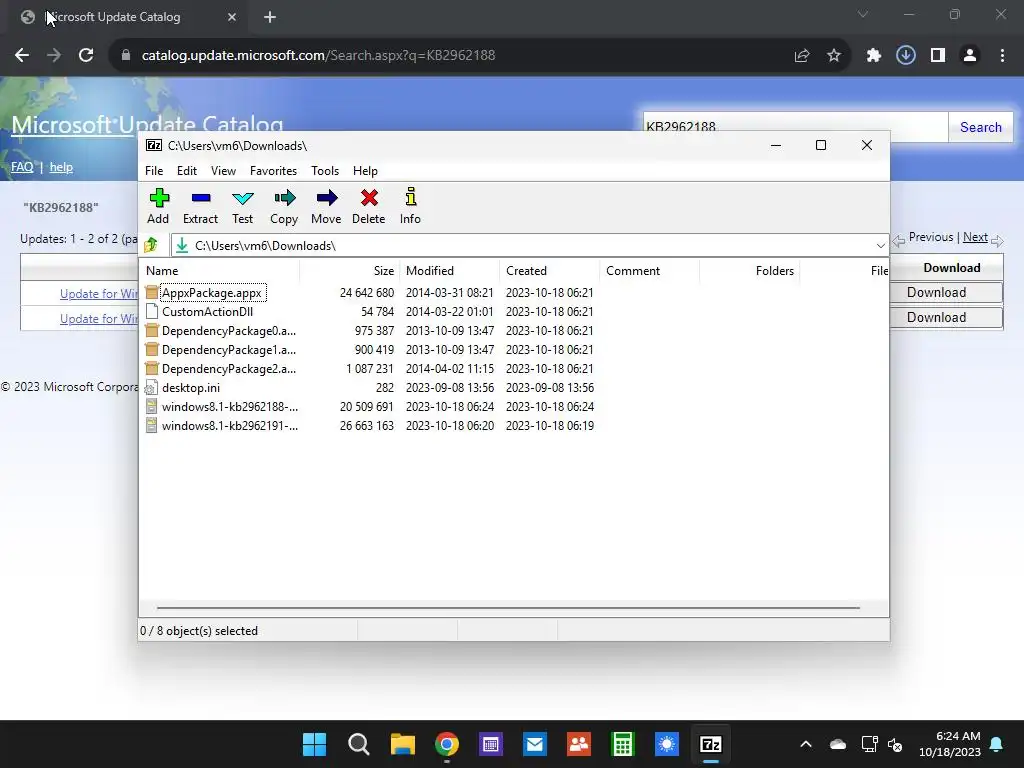Click the Folders column header
This screenshot has height=768, width=1024.
(x=750, y=270)
